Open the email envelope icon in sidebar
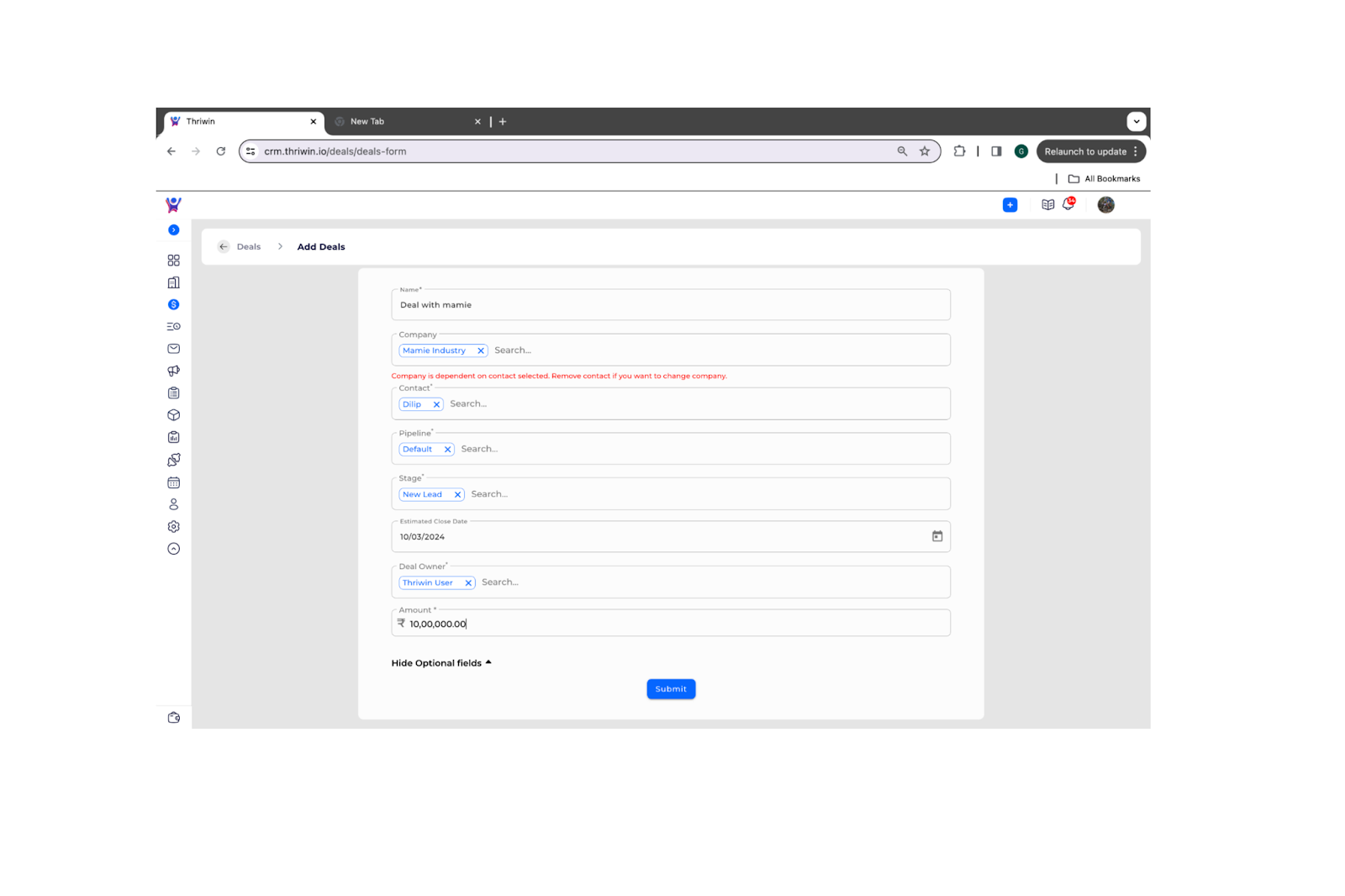 point(173,349)
